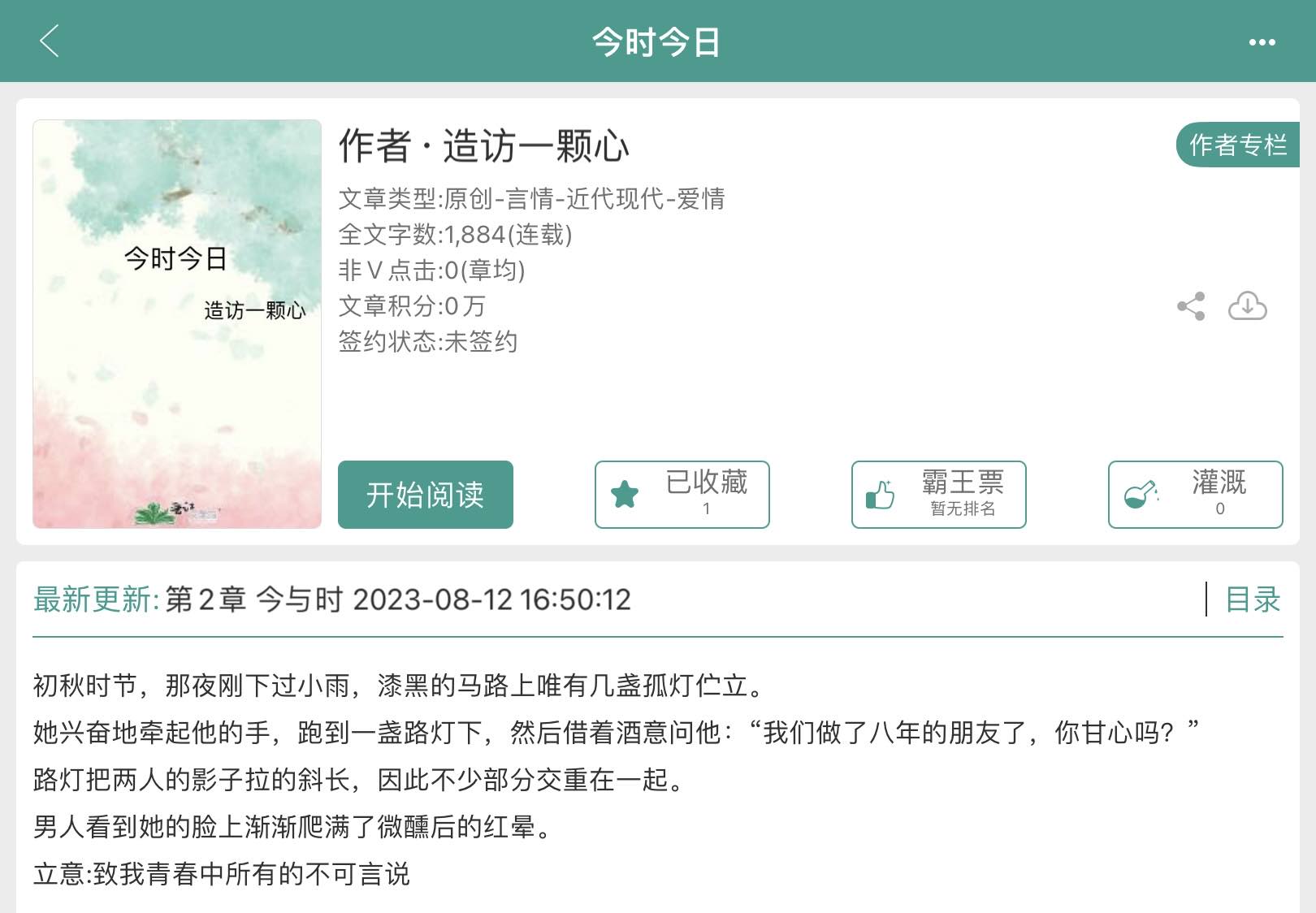Viewport: 1316px width, 913px height.
Task: Toggle the 已收藏 favorite button
Action: coord(682,495)
